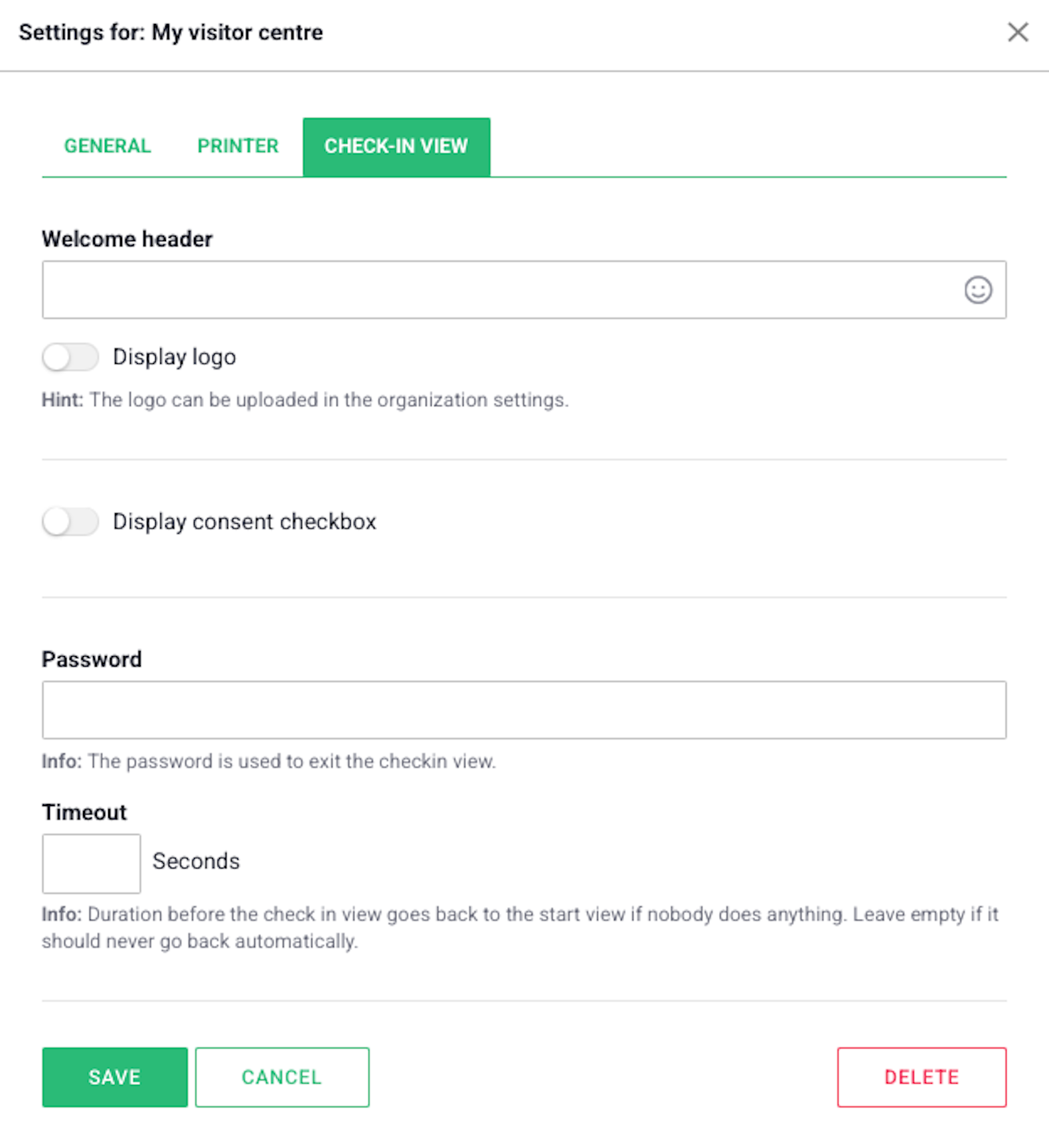Click the 'Display logo' label text

pos(175,357)
